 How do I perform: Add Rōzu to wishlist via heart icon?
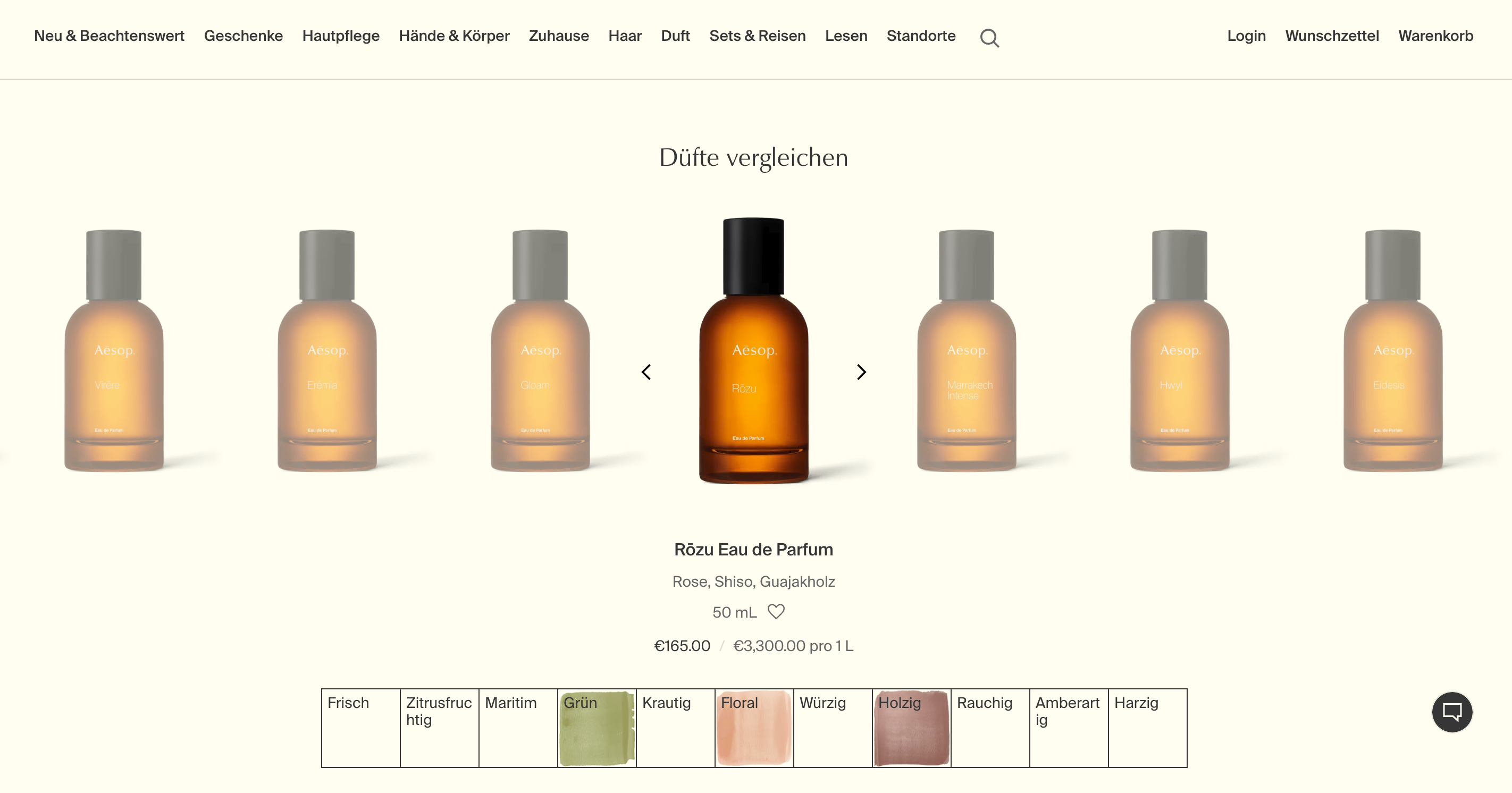(x=776, y=612)
